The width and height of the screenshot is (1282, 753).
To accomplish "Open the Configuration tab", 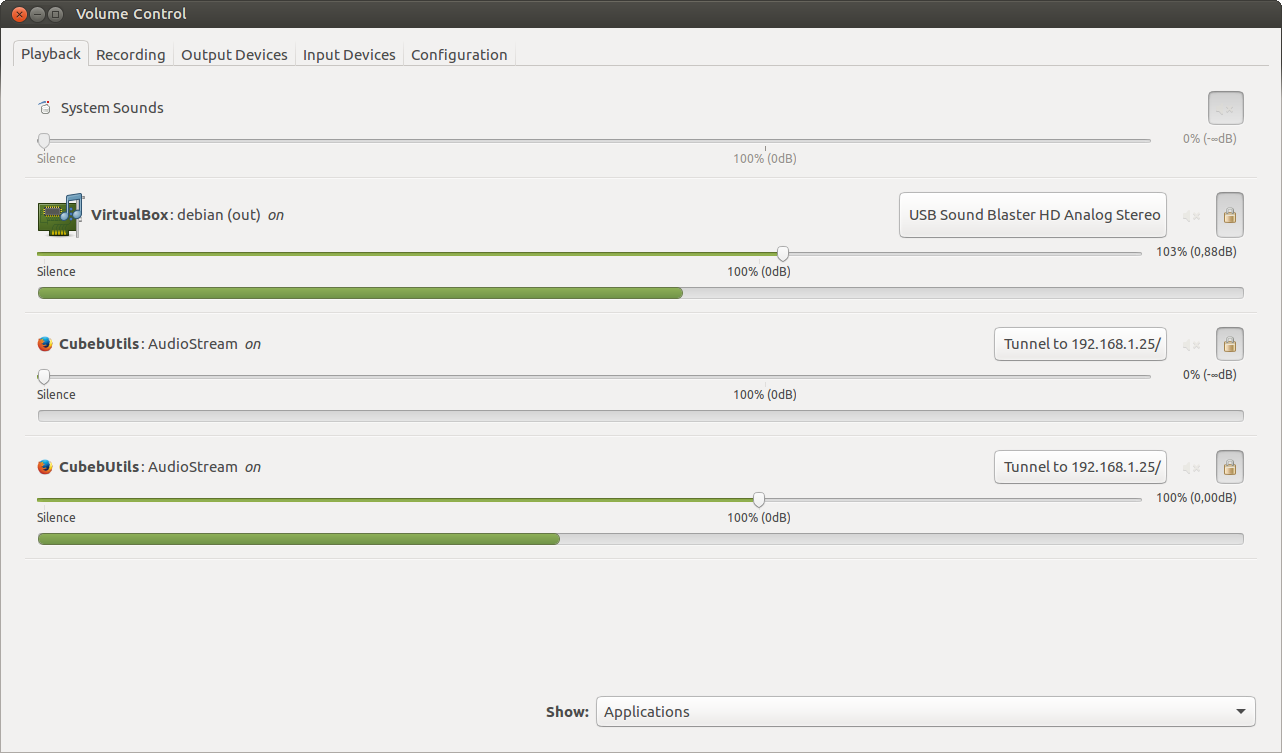I will coord(459,55).
